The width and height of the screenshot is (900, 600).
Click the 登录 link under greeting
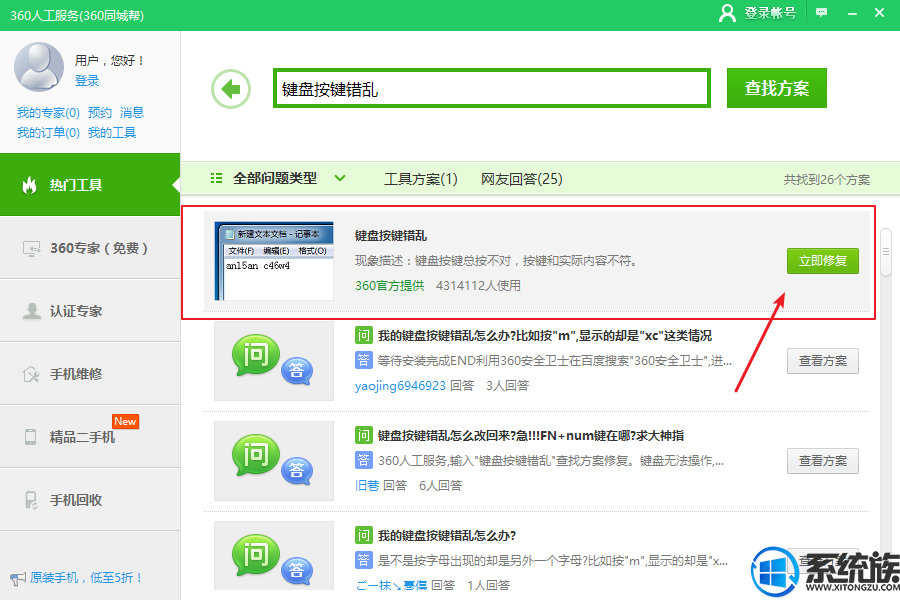(x=87, y=81)
